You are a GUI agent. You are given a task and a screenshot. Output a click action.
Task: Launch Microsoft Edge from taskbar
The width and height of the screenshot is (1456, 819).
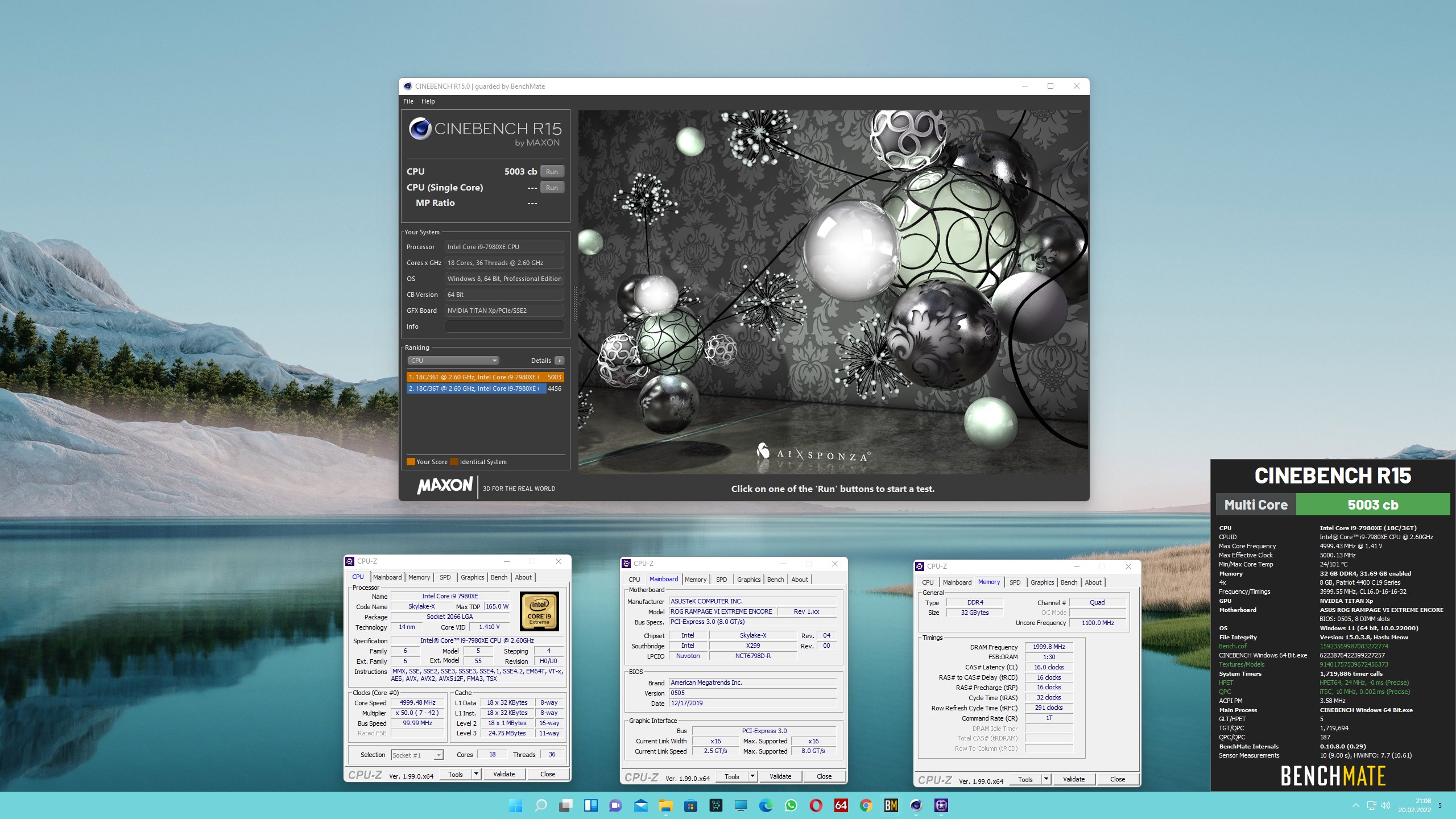766,805
